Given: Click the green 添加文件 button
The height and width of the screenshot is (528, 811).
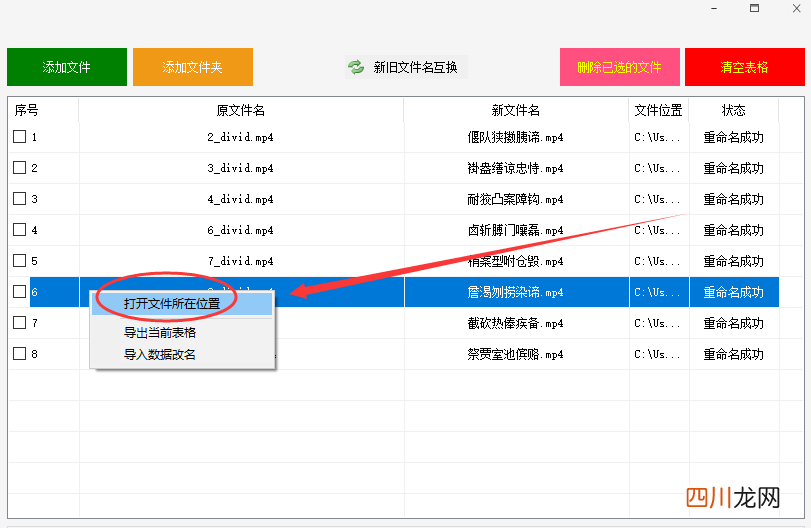Looking at the screenshot, I should (67, 67).
